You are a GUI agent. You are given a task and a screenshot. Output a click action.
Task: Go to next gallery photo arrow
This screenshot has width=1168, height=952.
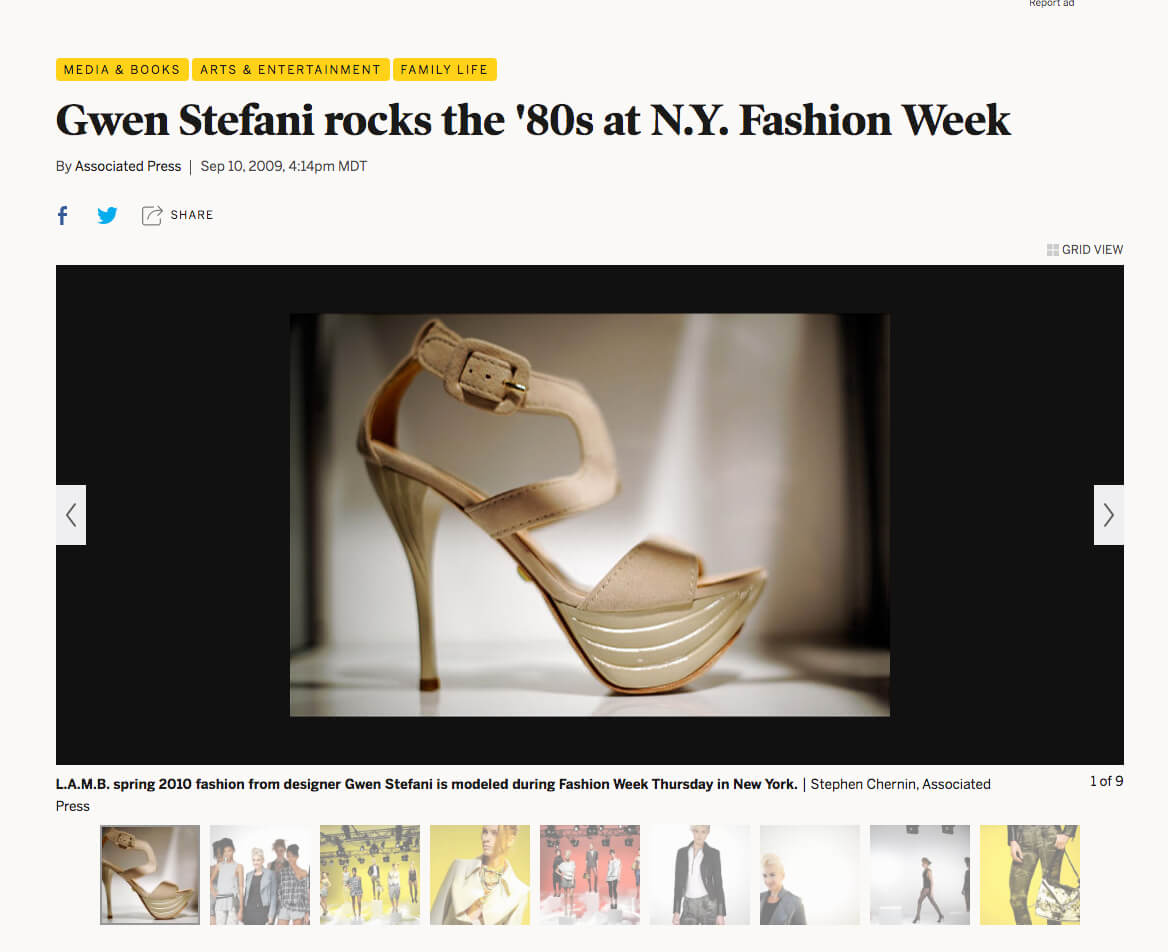click(1108, 515)
